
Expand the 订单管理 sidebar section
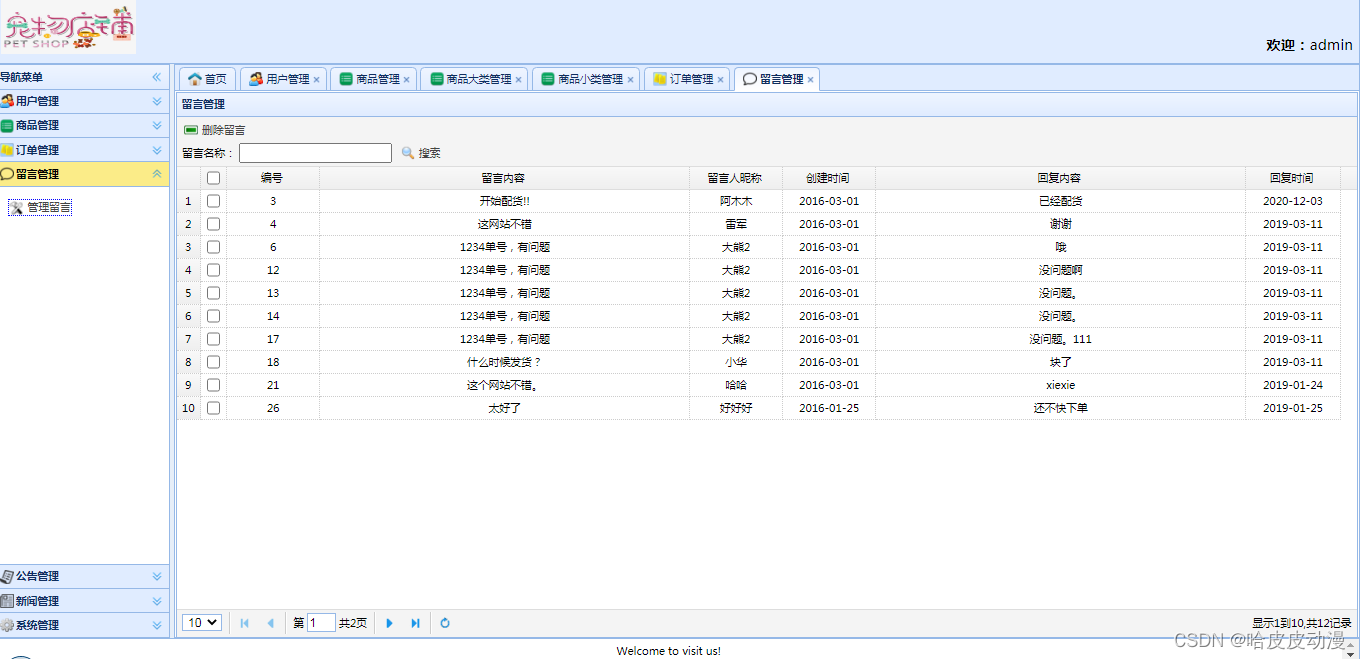point(157,150)
